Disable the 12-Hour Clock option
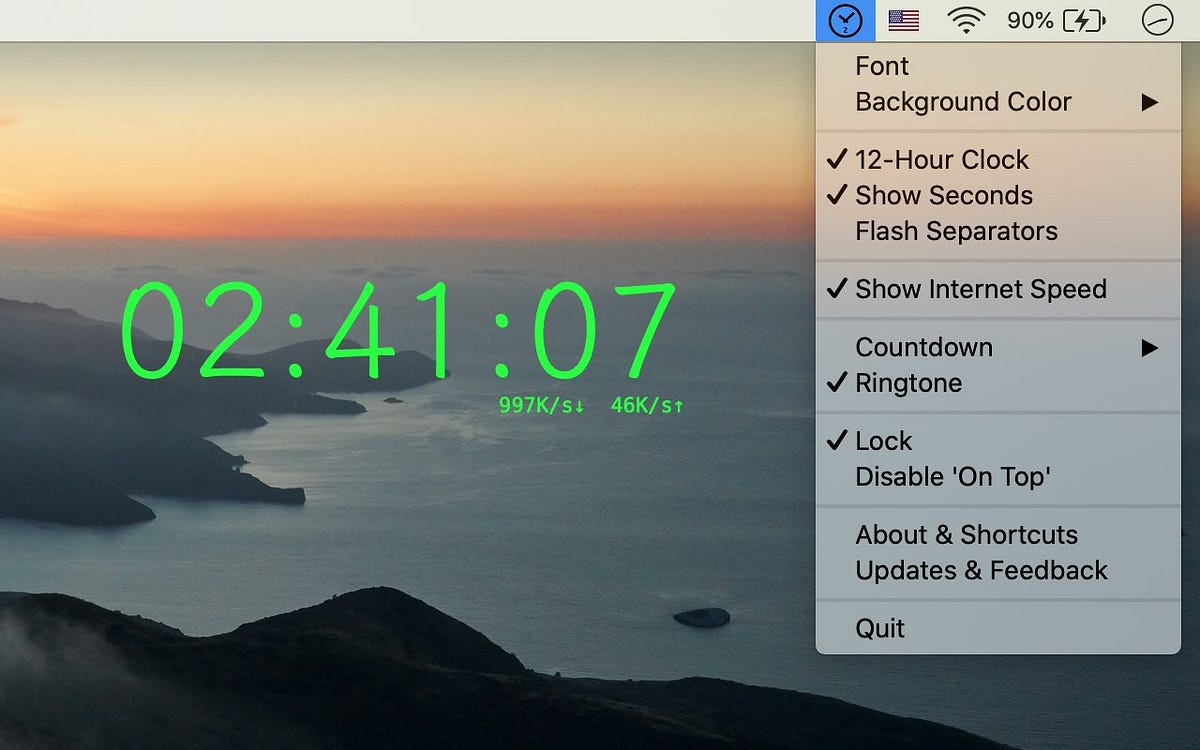 941,159
